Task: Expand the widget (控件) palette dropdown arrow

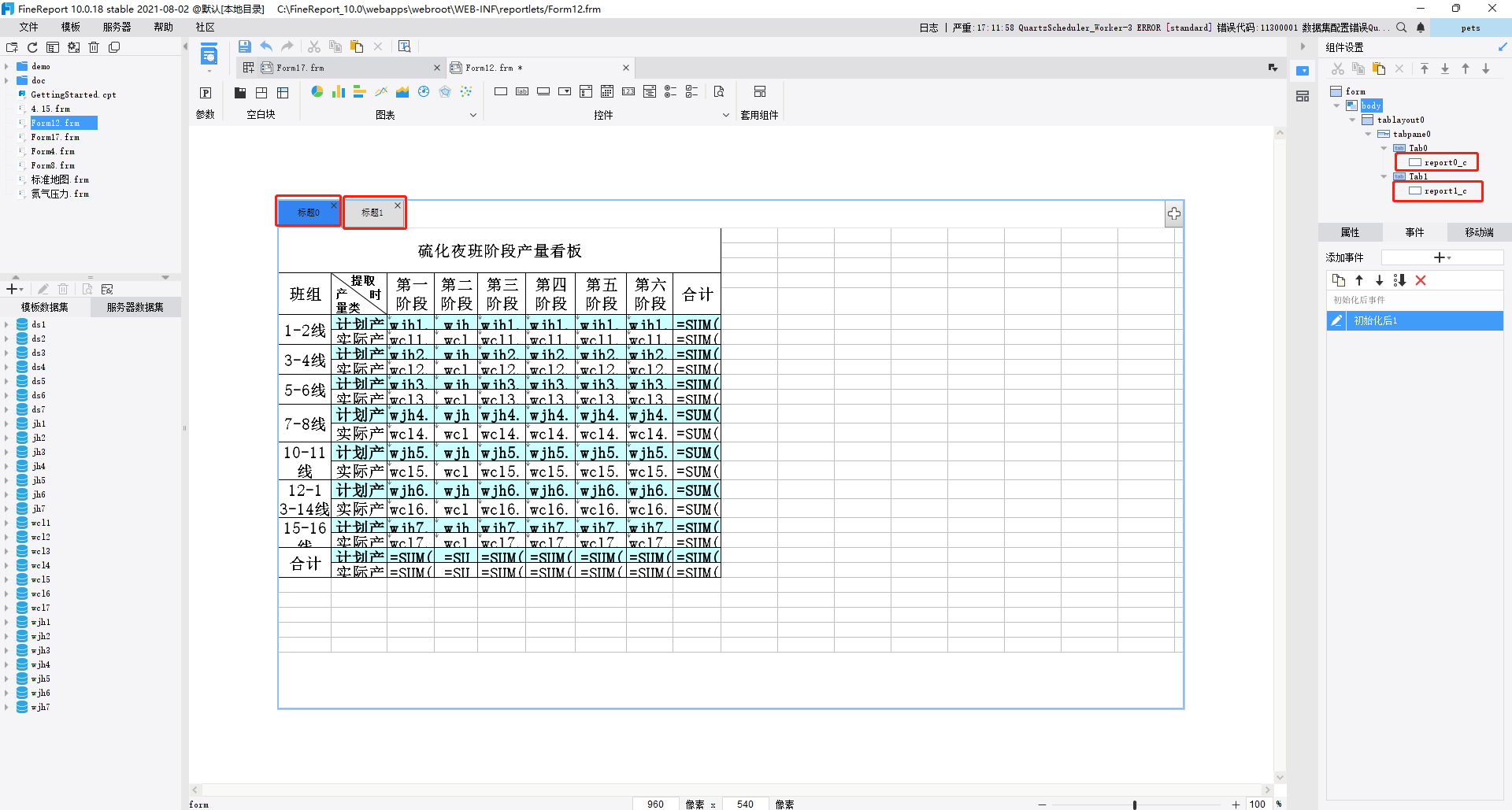Action: tap(726, 115)
